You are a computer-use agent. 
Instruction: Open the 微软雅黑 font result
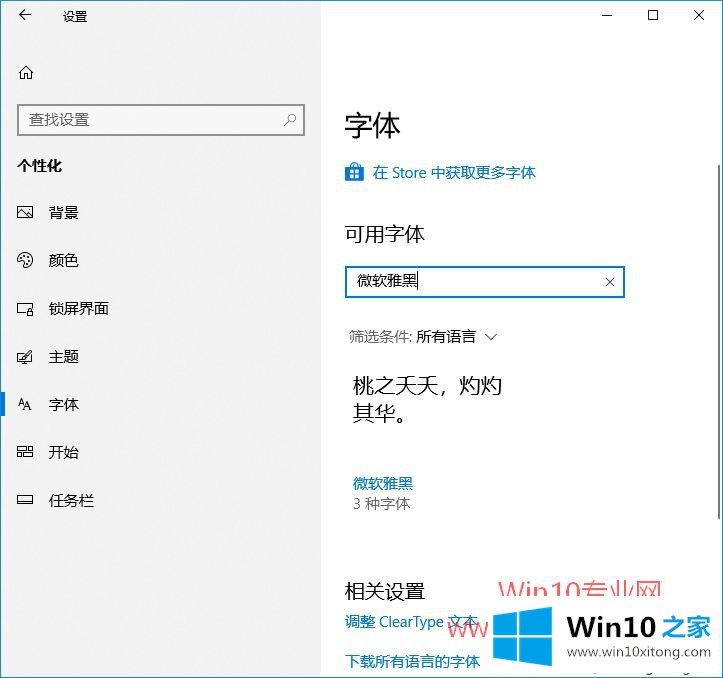point(383,483)
